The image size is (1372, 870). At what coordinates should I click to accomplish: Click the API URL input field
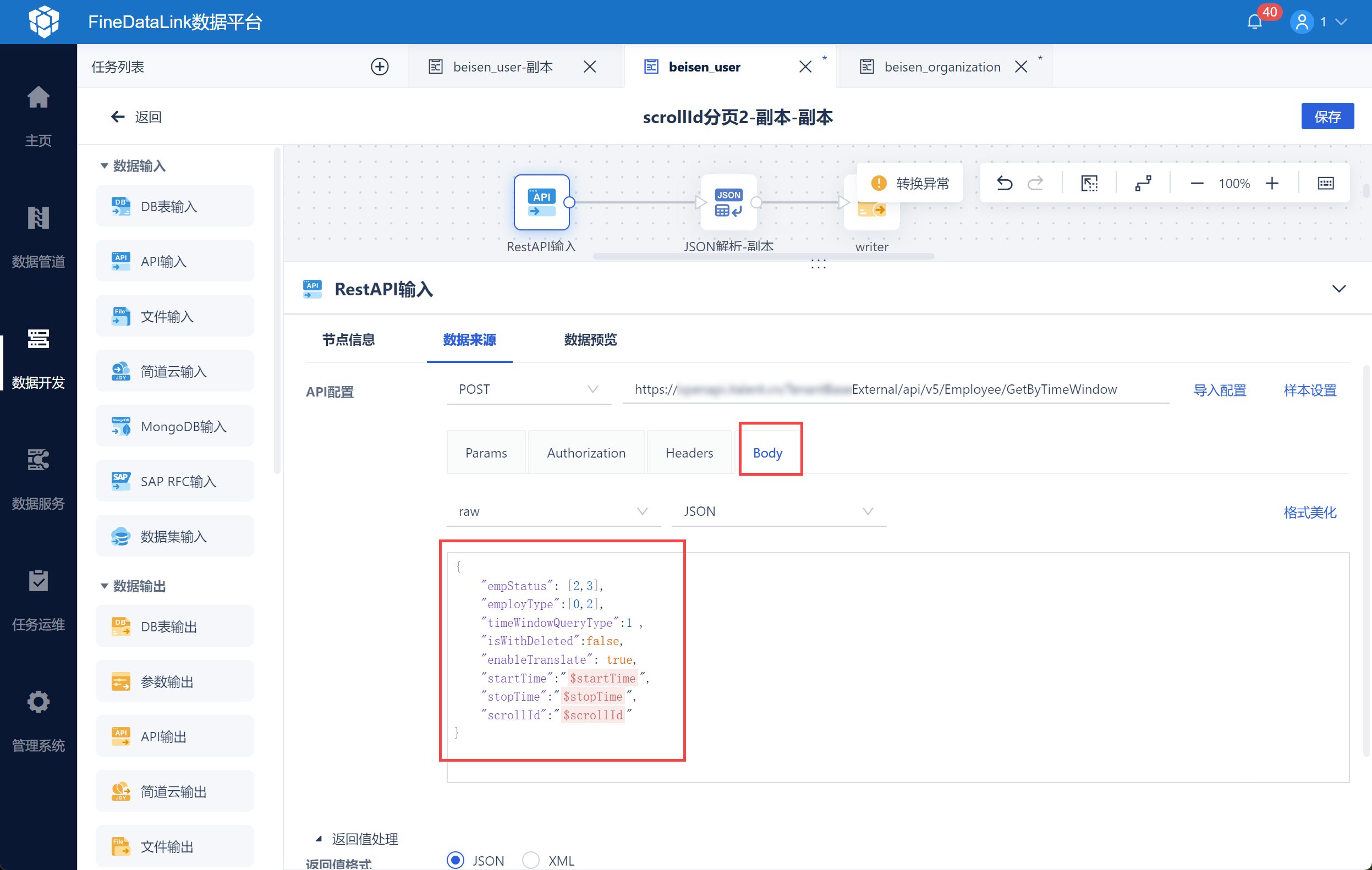[894, 389]
